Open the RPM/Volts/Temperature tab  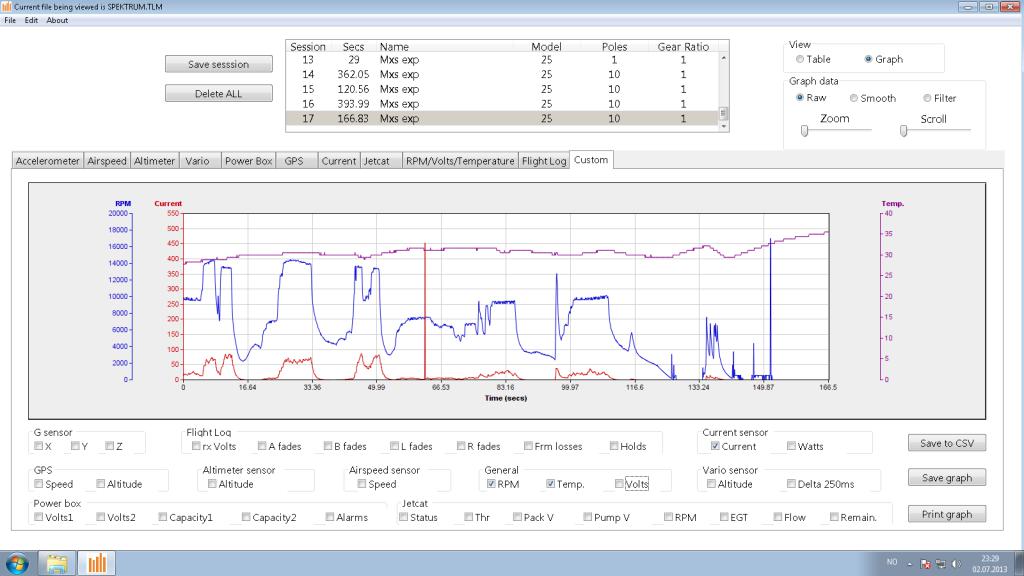(460, 160)
